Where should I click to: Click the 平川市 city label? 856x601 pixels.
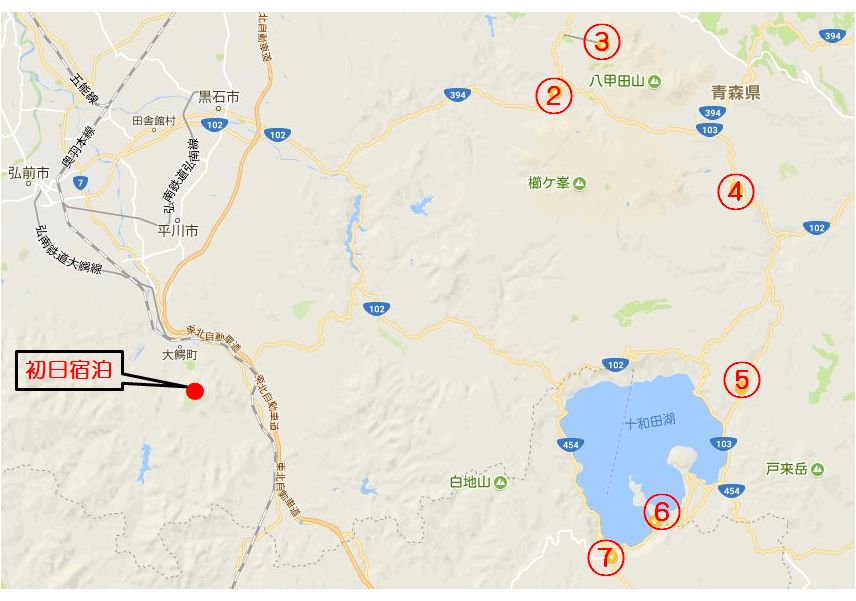pyautogui.click(x=178, y=231)
